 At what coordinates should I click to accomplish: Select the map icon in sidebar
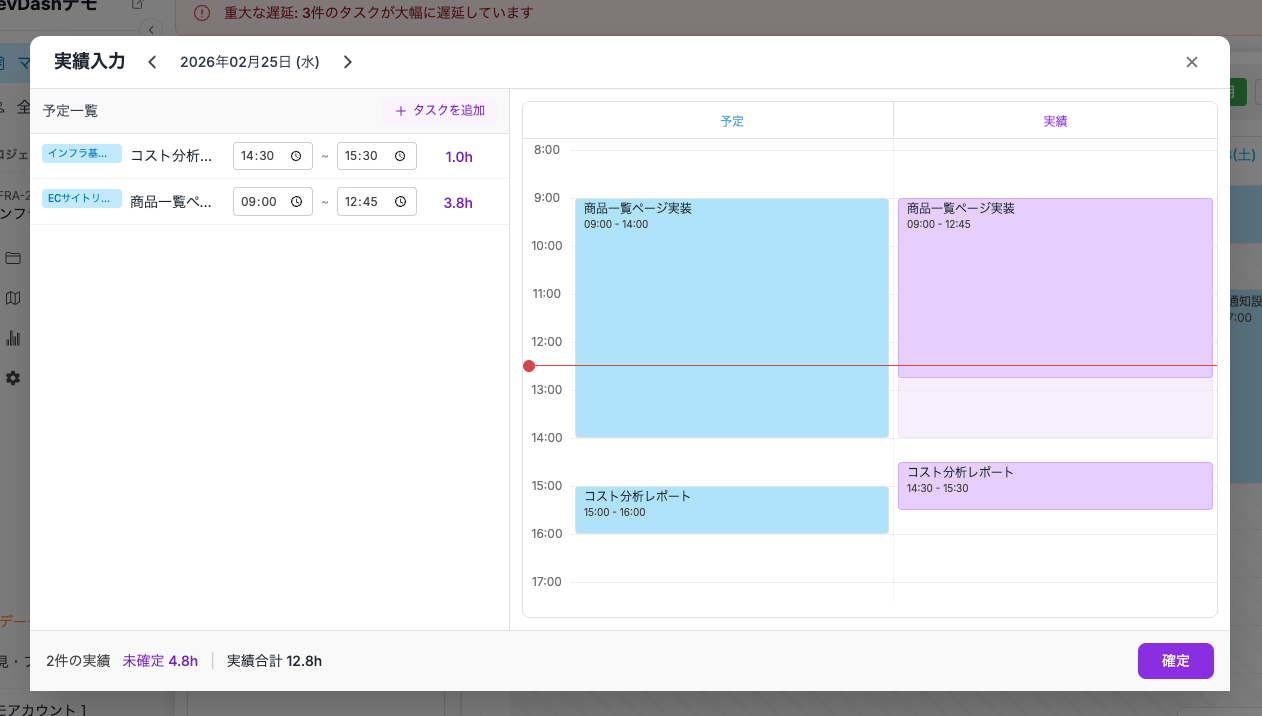13,298
